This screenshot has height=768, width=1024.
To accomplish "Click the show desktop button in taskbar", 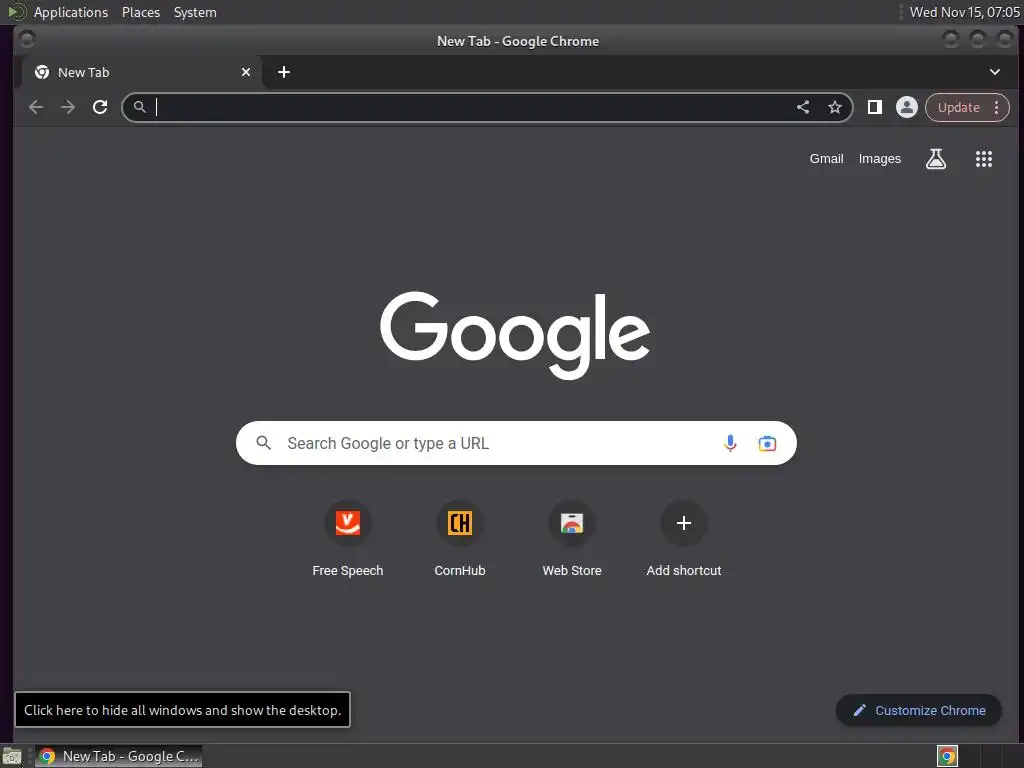I will 12,756.
